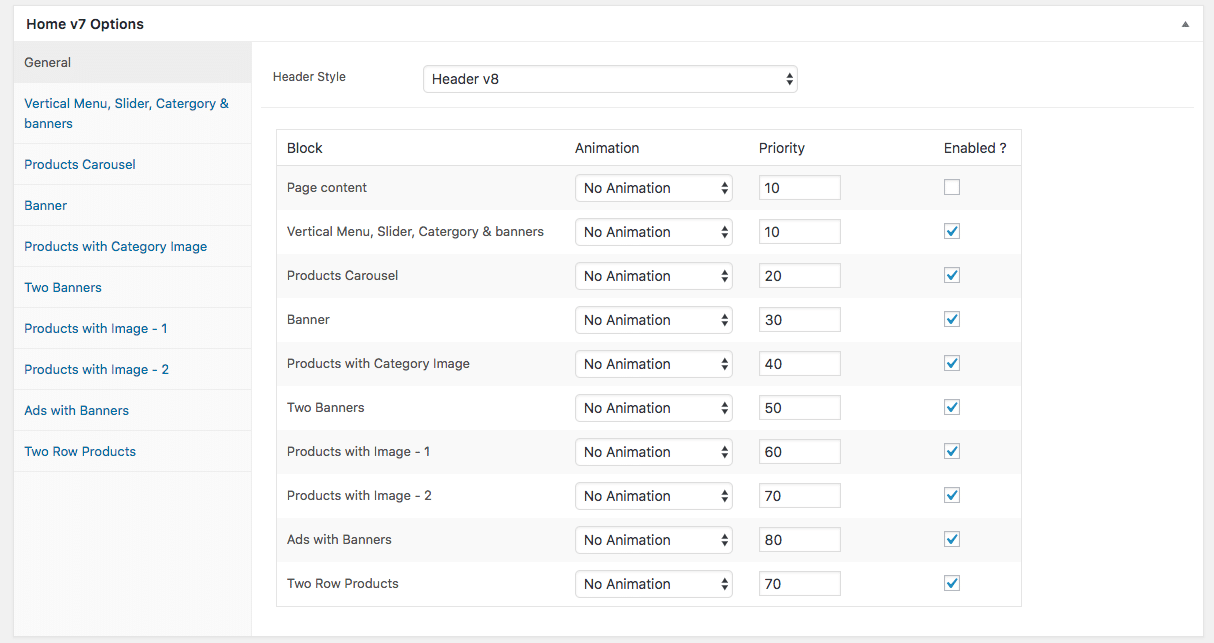Click Priority field for Page content
Viewport: 1214px width, 643px height.
(800, 188)
